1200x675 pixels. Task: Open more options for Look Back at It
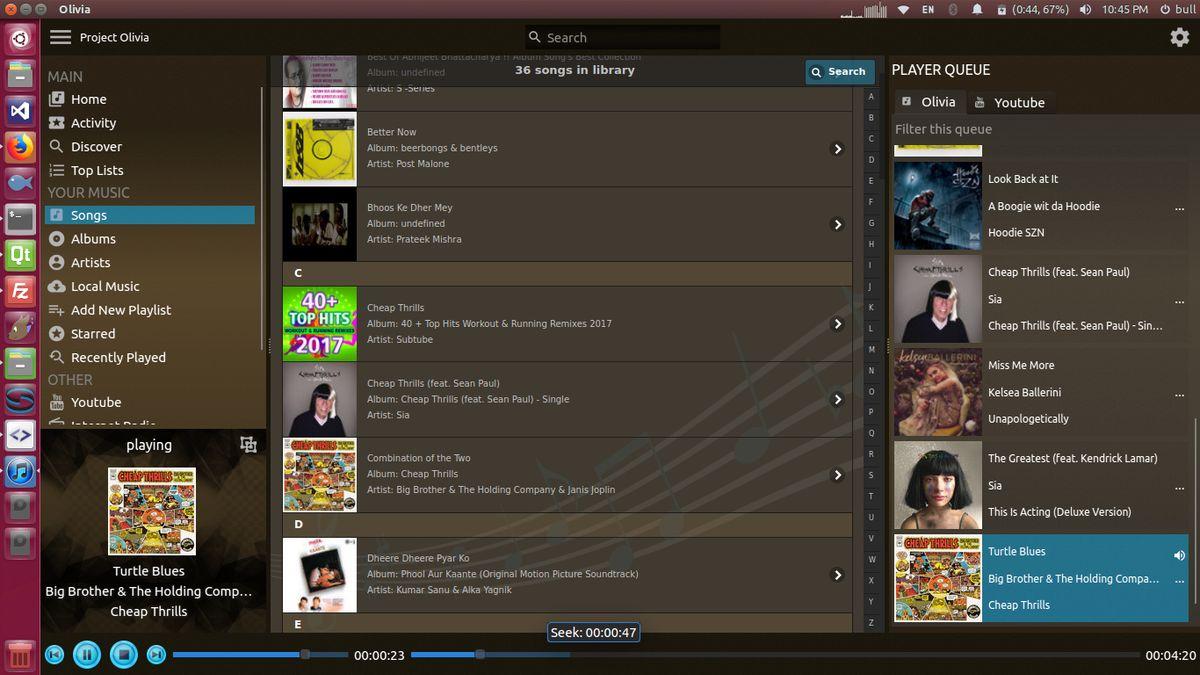(1180, 208)
